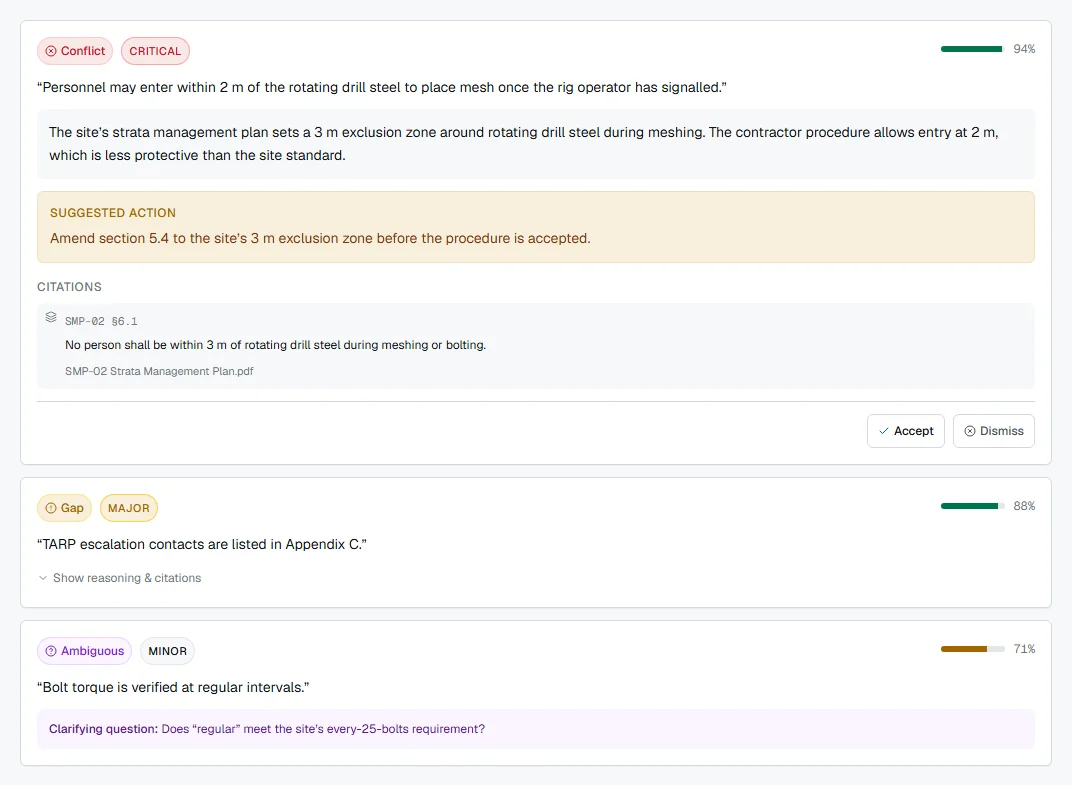Dismiss the critical conflict finding
The width and height of the screenshot is (1072, 785).
pos(993,431)
